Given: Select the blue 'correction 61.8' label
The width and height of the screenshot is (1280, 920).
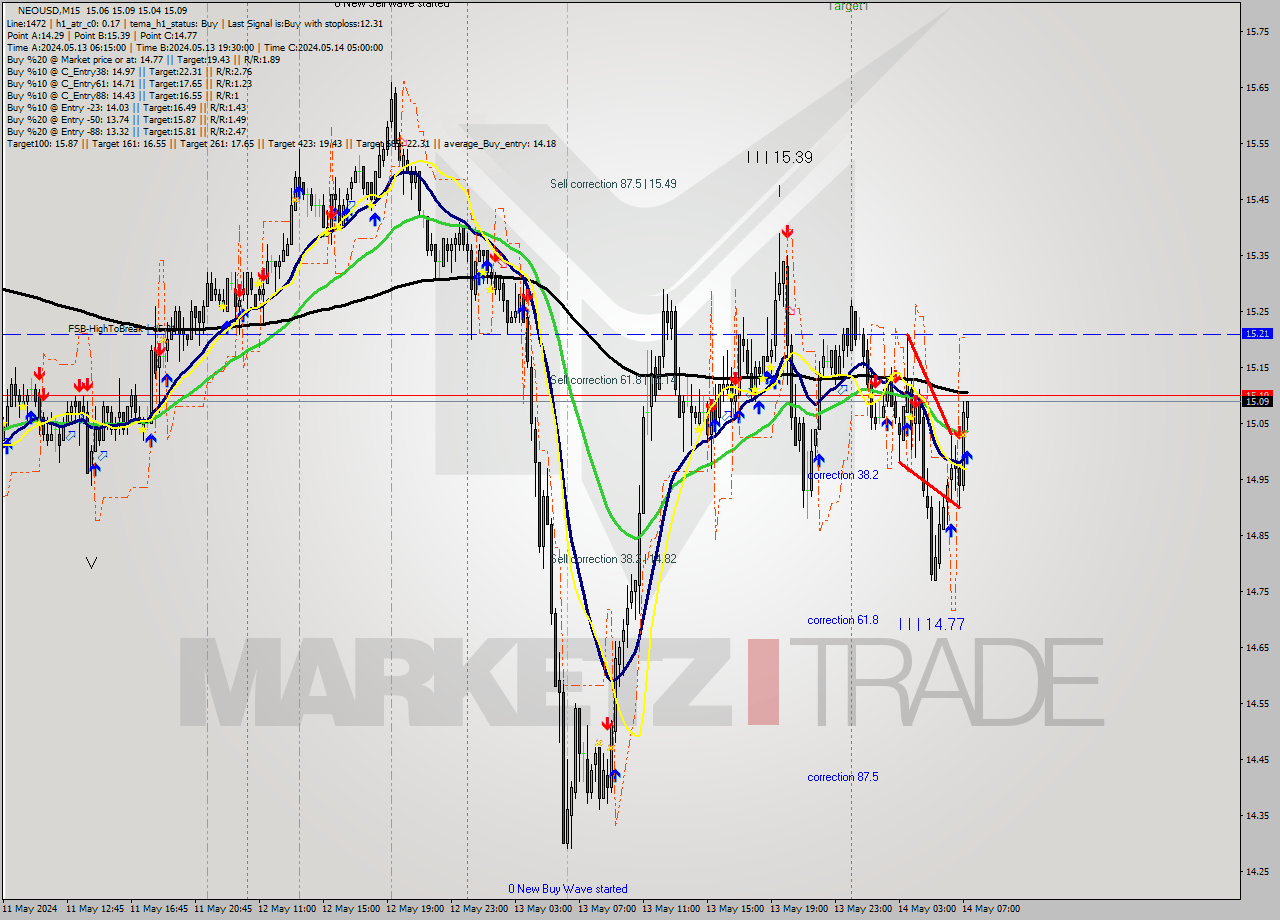Looking at the screenshot, I should [x=843, y=620].
